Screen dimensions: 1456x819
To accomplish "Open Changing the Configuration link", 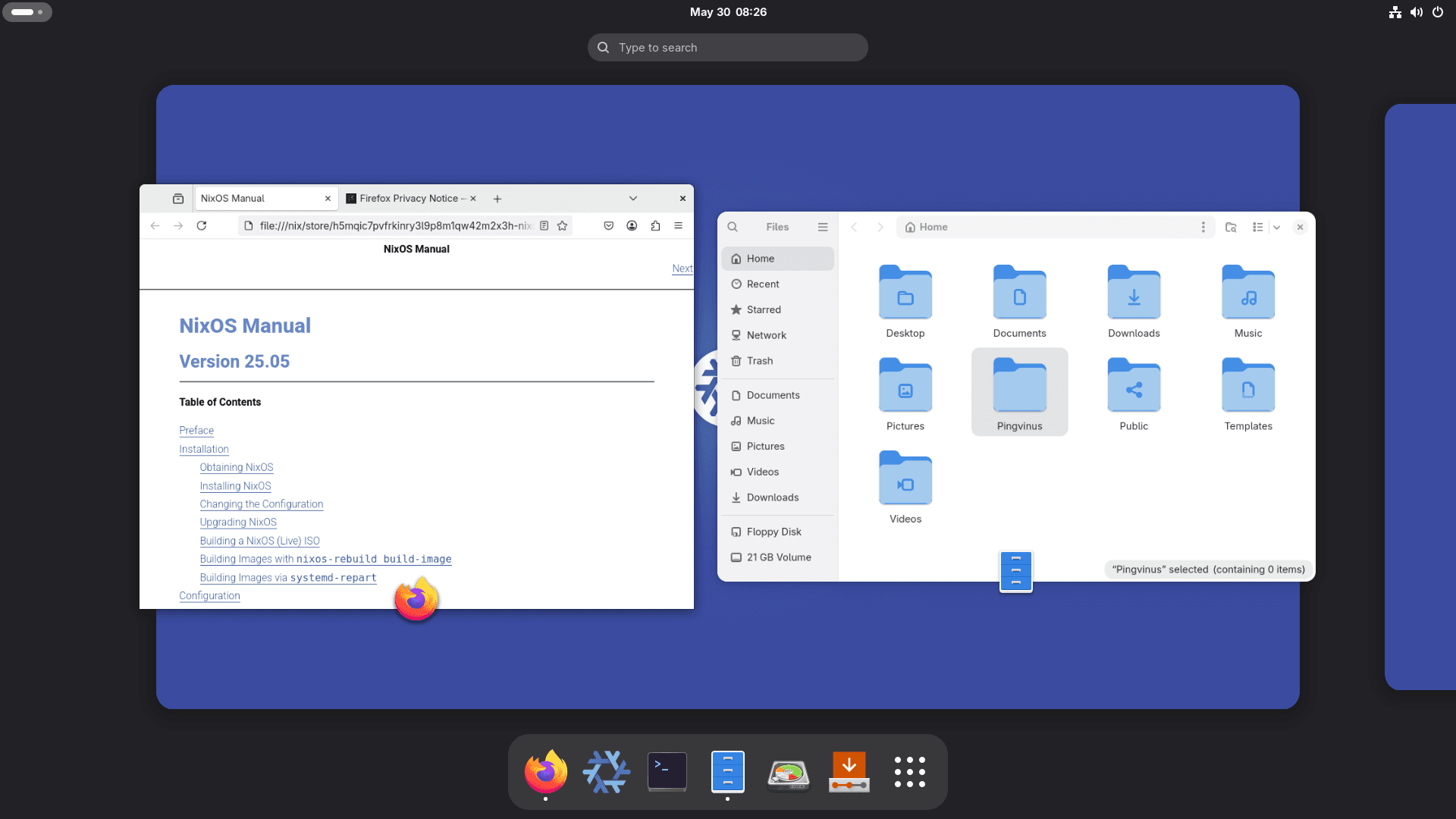I will [262, 504].
